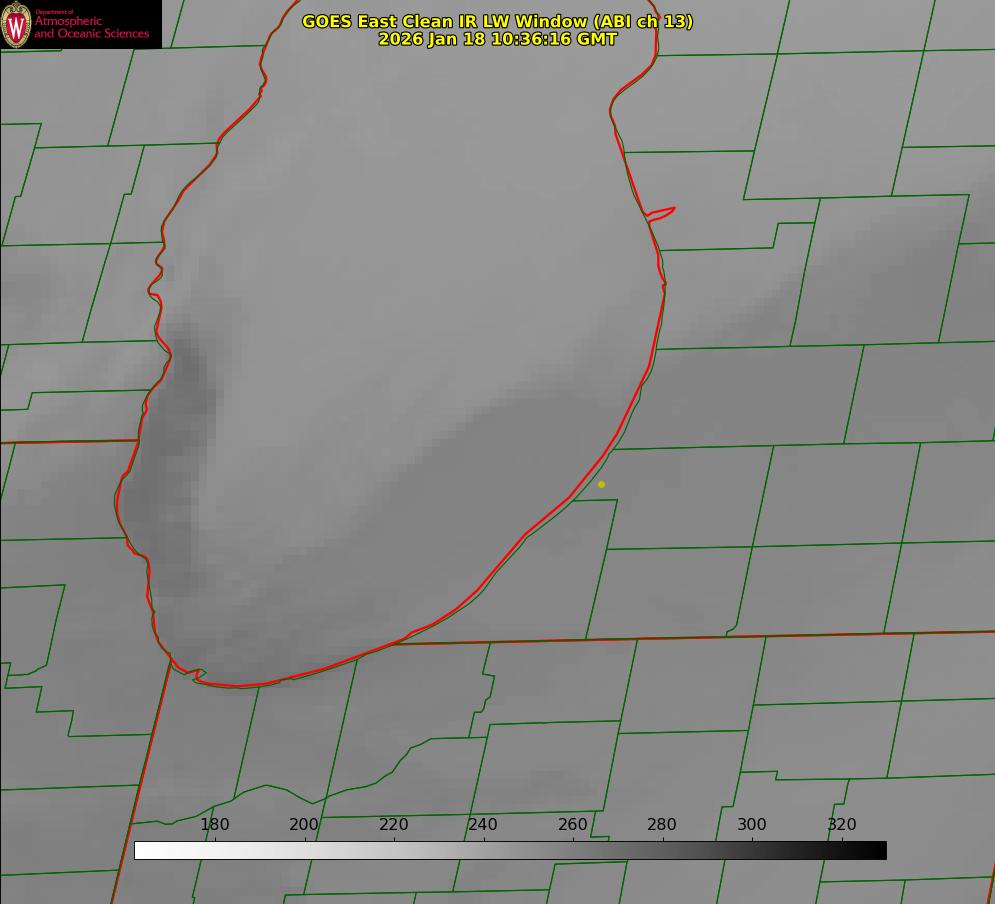Click the black end of the colorbar

pos(879,851)
